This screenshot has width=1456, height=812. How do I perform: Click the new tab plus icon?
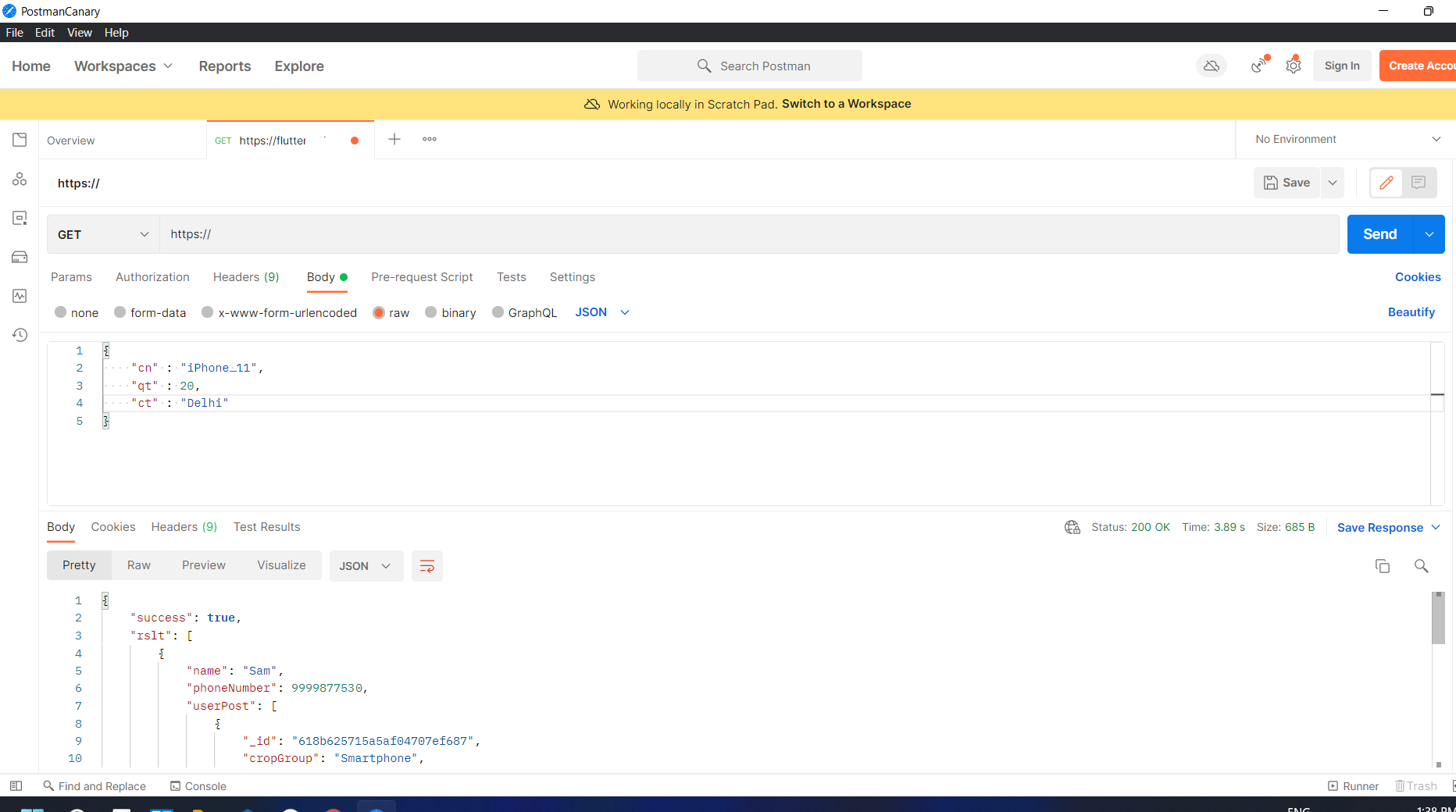pyautogui.click(x=394, y=139)
